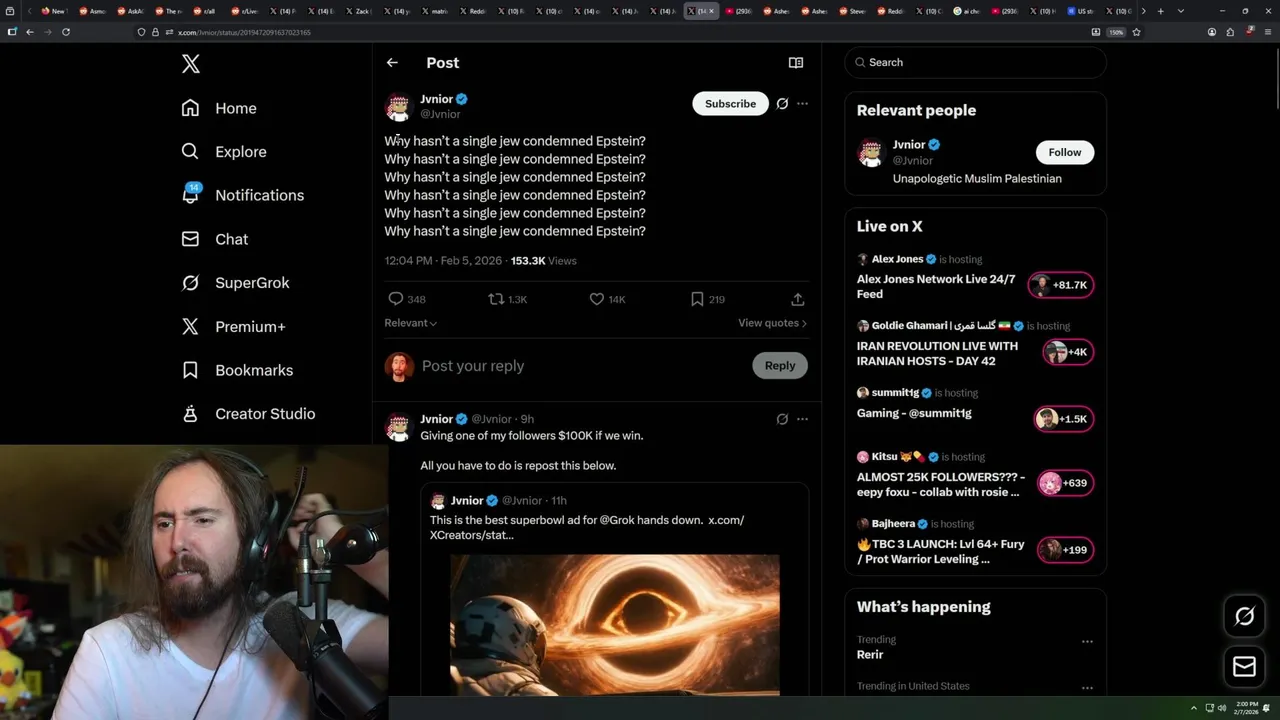The width and height of the screenshot is (1280, 720).
Task: Open Notifications in the sidebar
Action: [x=243, y=195]
